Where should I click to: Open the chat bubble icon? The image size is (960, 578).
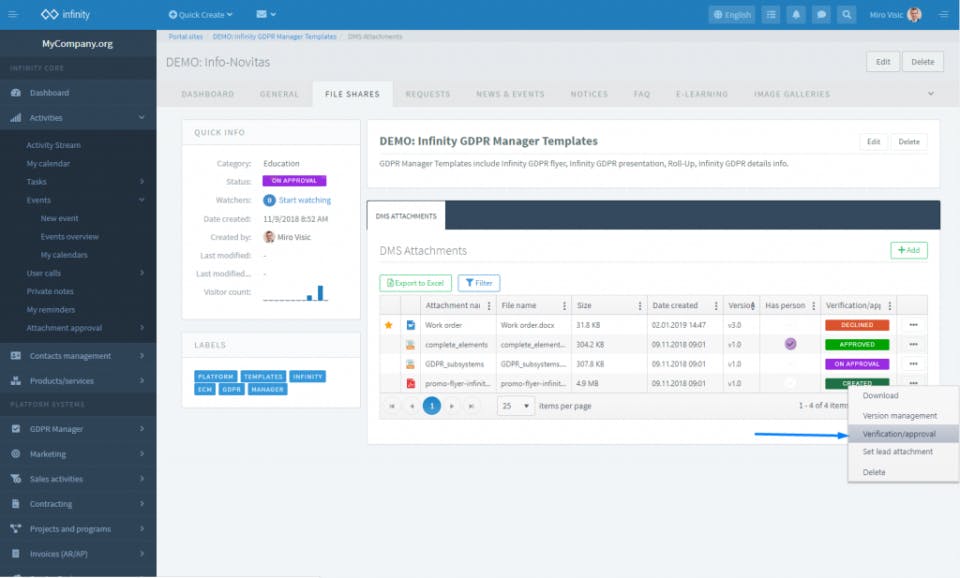(821, 15)
